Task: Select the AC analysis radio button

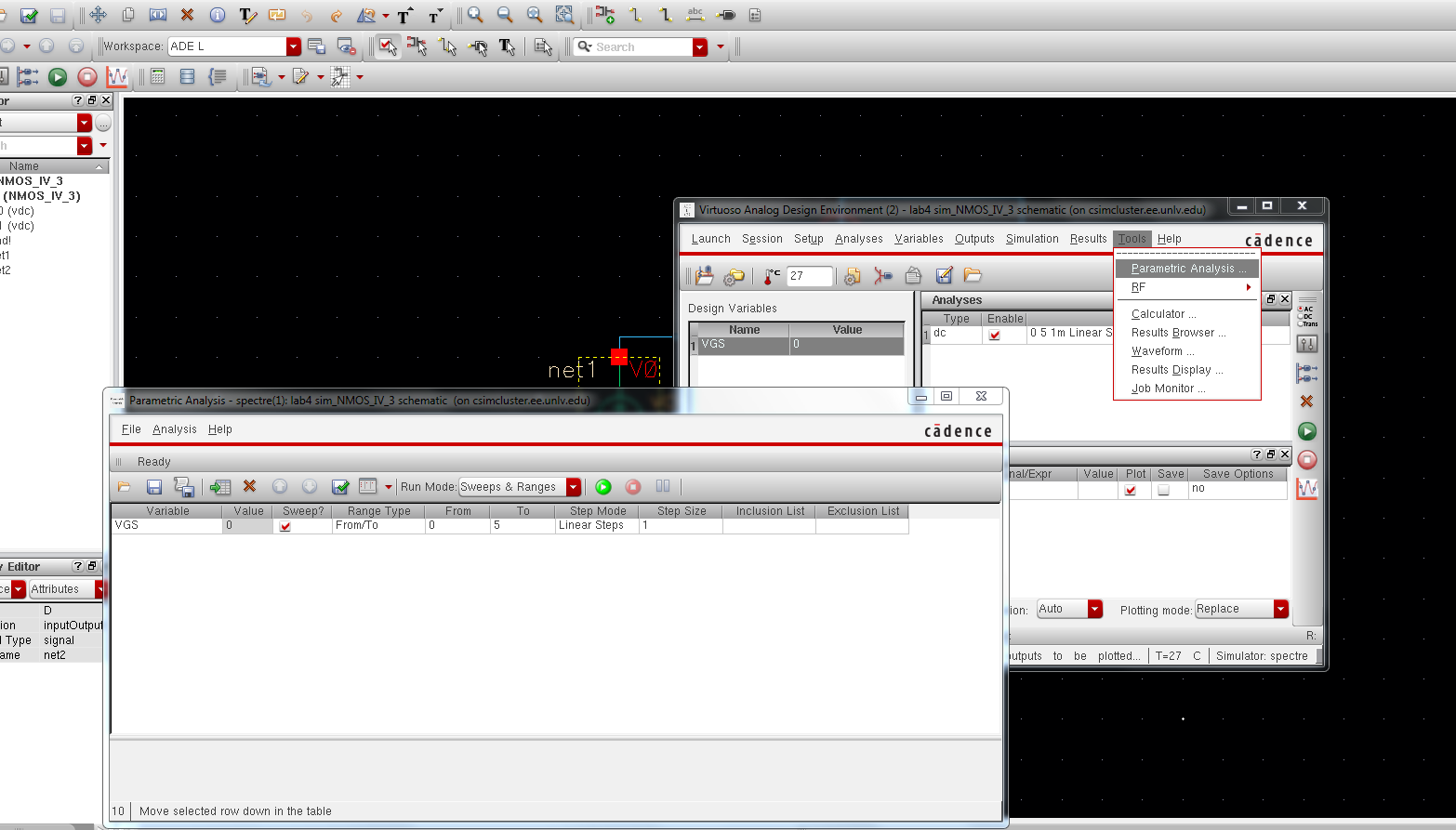Action: [x=1300, y=309]
